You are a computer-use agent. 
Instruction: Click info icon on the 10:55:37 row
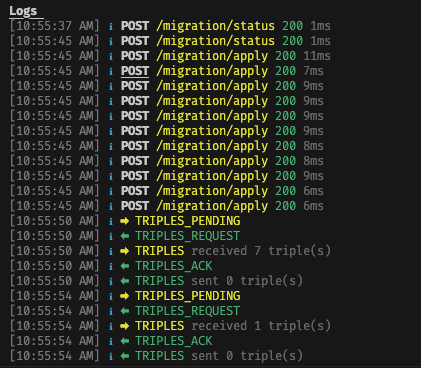tap(111, 26)
